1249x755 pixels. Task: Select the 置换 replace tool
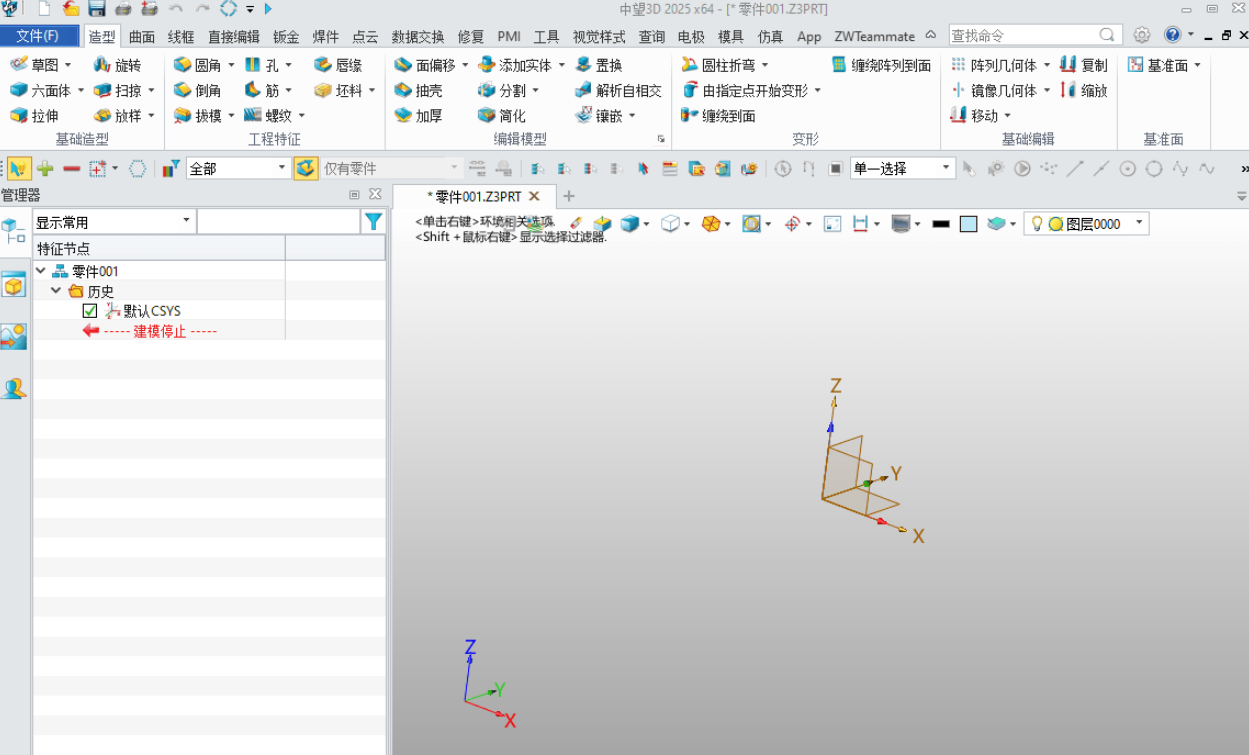pos(598,65)
